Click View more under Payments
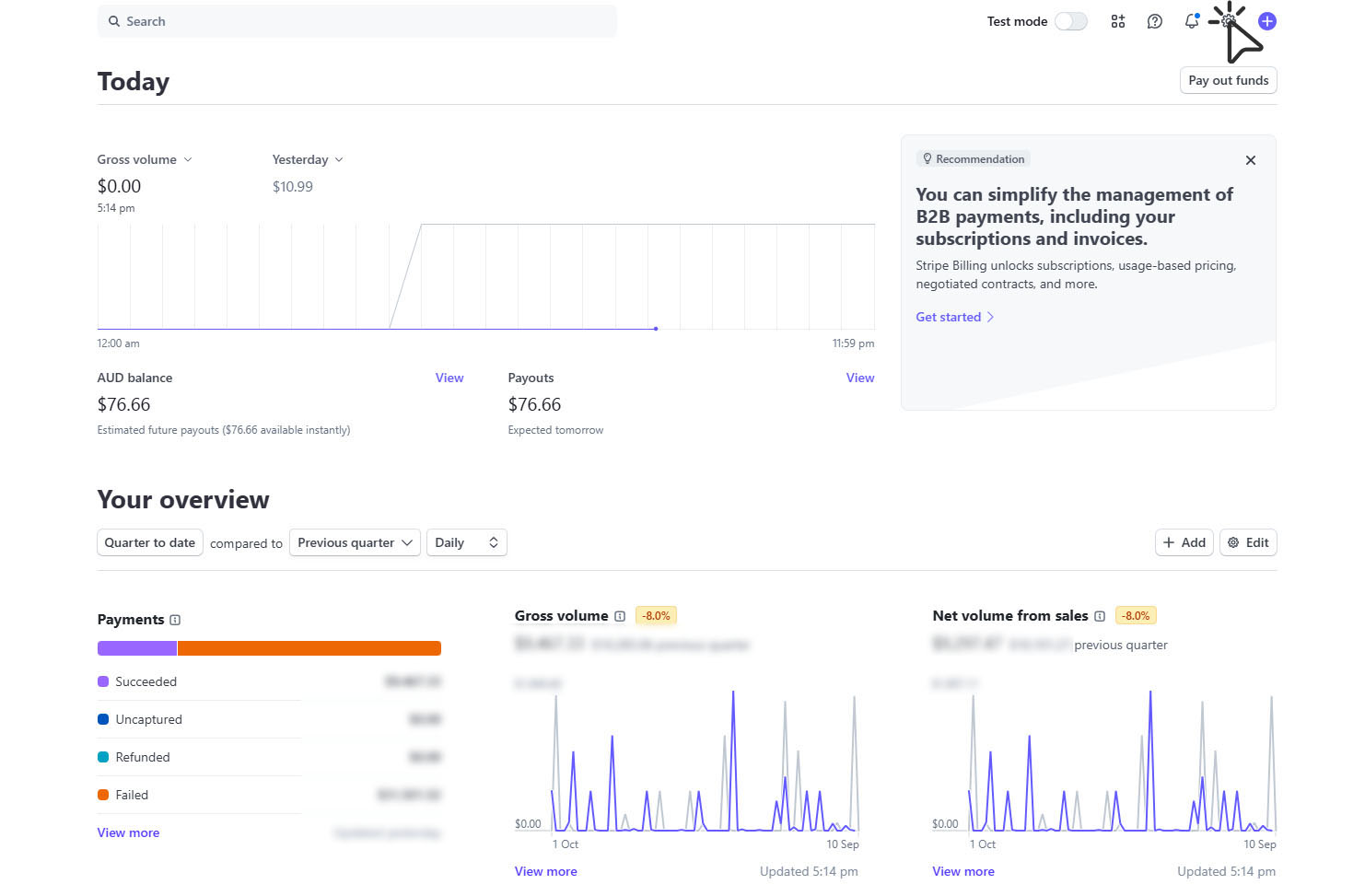Screen dimensions: 1365x896 [128, 832]
